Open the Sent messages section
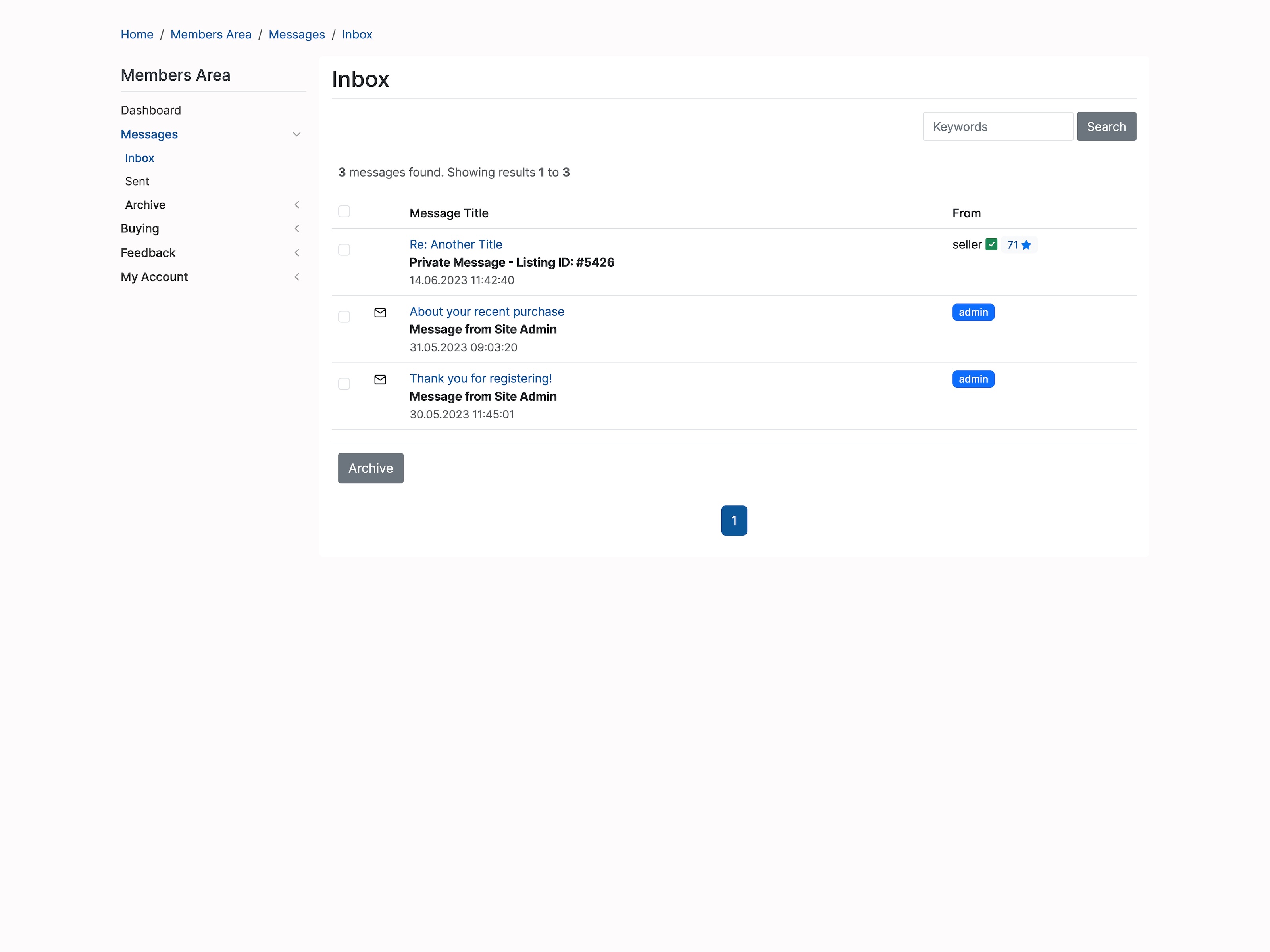The image size is (1270, 952). (x=137, y=181)
